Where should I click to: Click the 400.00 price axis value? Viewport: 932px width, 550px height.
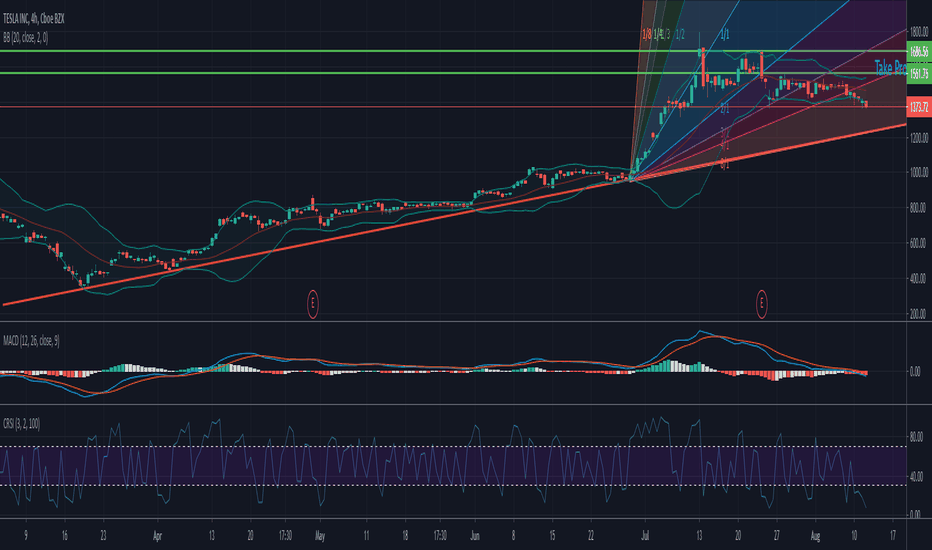(918, 278)
